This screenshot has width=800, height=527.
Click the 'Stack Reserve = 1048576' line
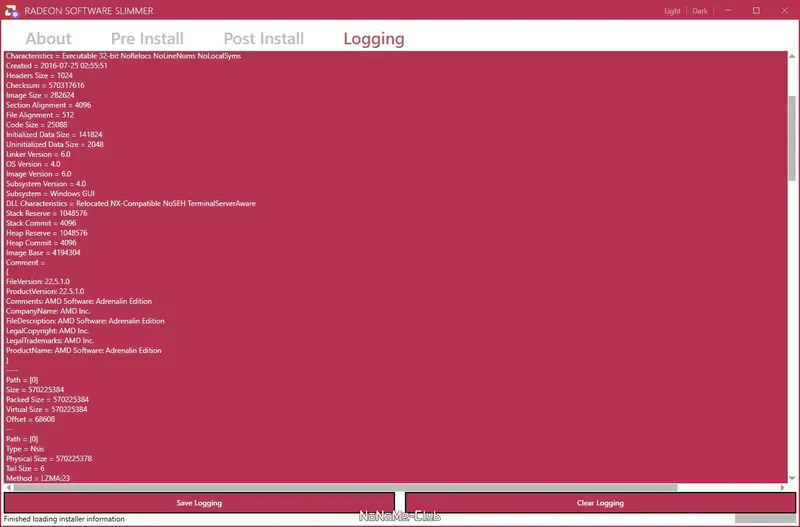pyautogui.click(x=46, y=213)
